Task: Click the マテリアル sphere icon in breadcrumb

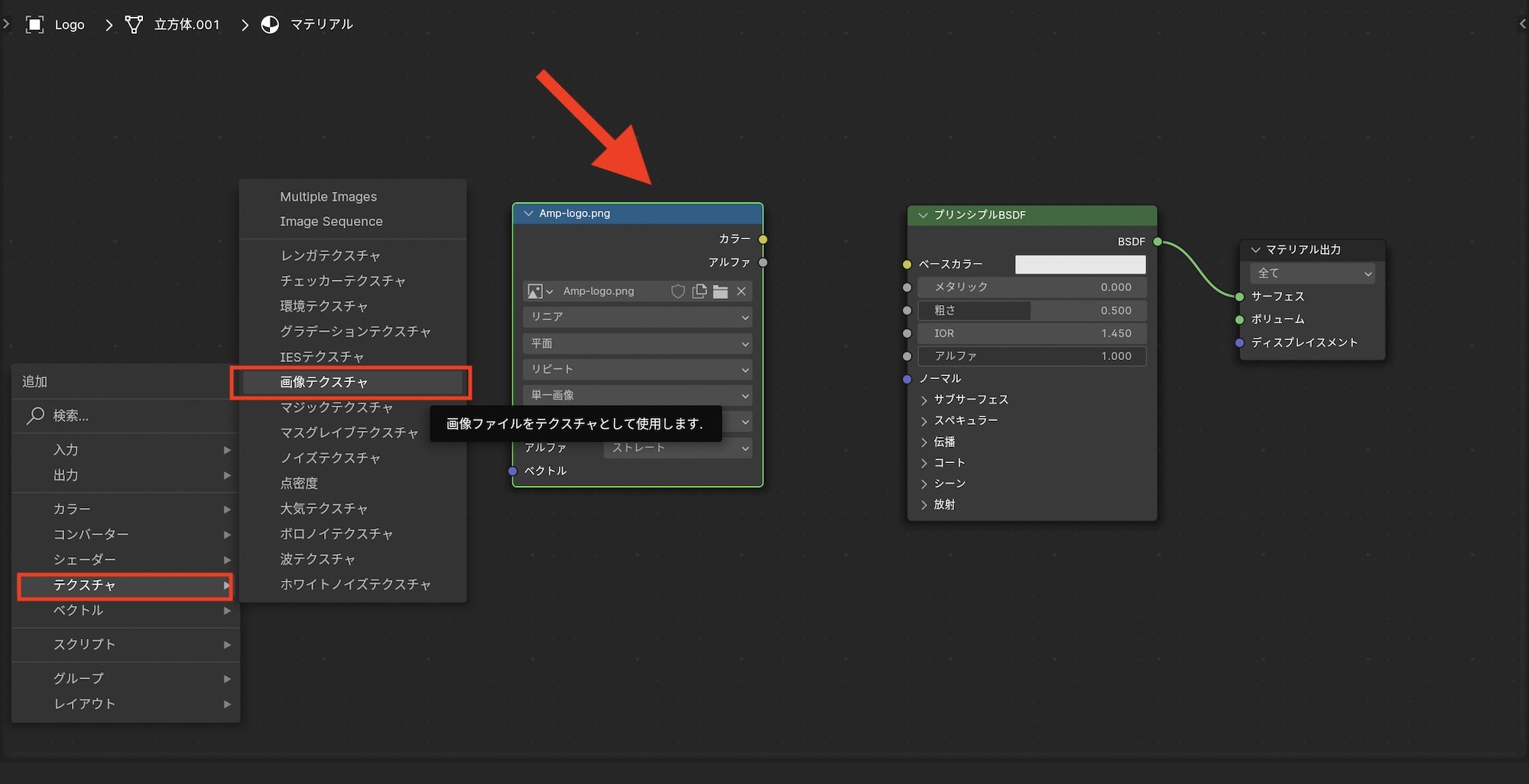Action: [x=270, y=24]
